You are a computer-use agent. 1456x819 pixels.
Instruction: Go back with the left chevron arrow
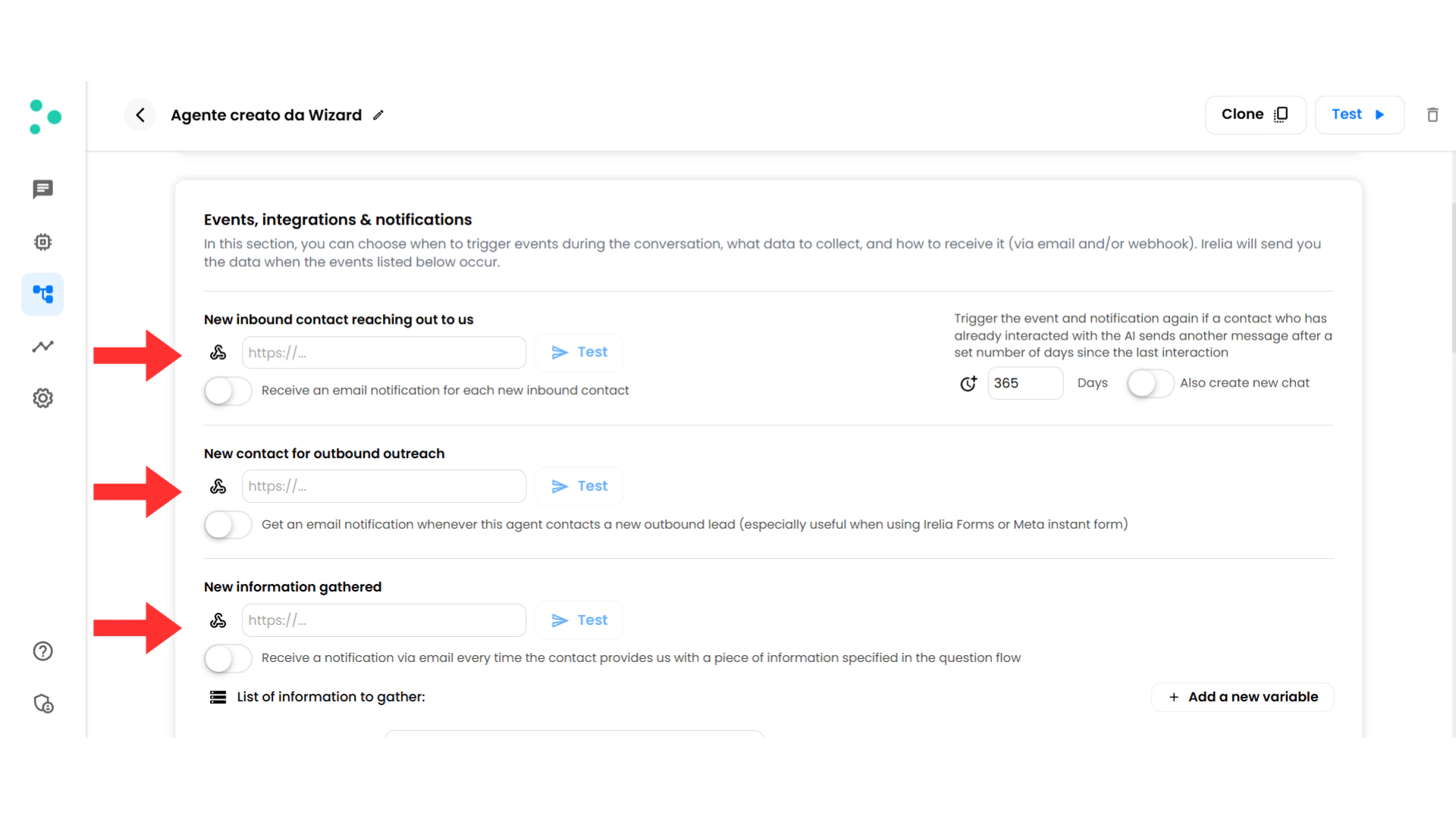point(140,115)
